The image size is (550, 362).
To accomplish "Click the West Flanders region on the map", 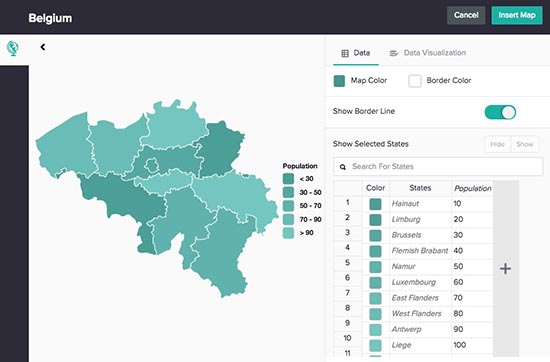I will coord(65,146).
